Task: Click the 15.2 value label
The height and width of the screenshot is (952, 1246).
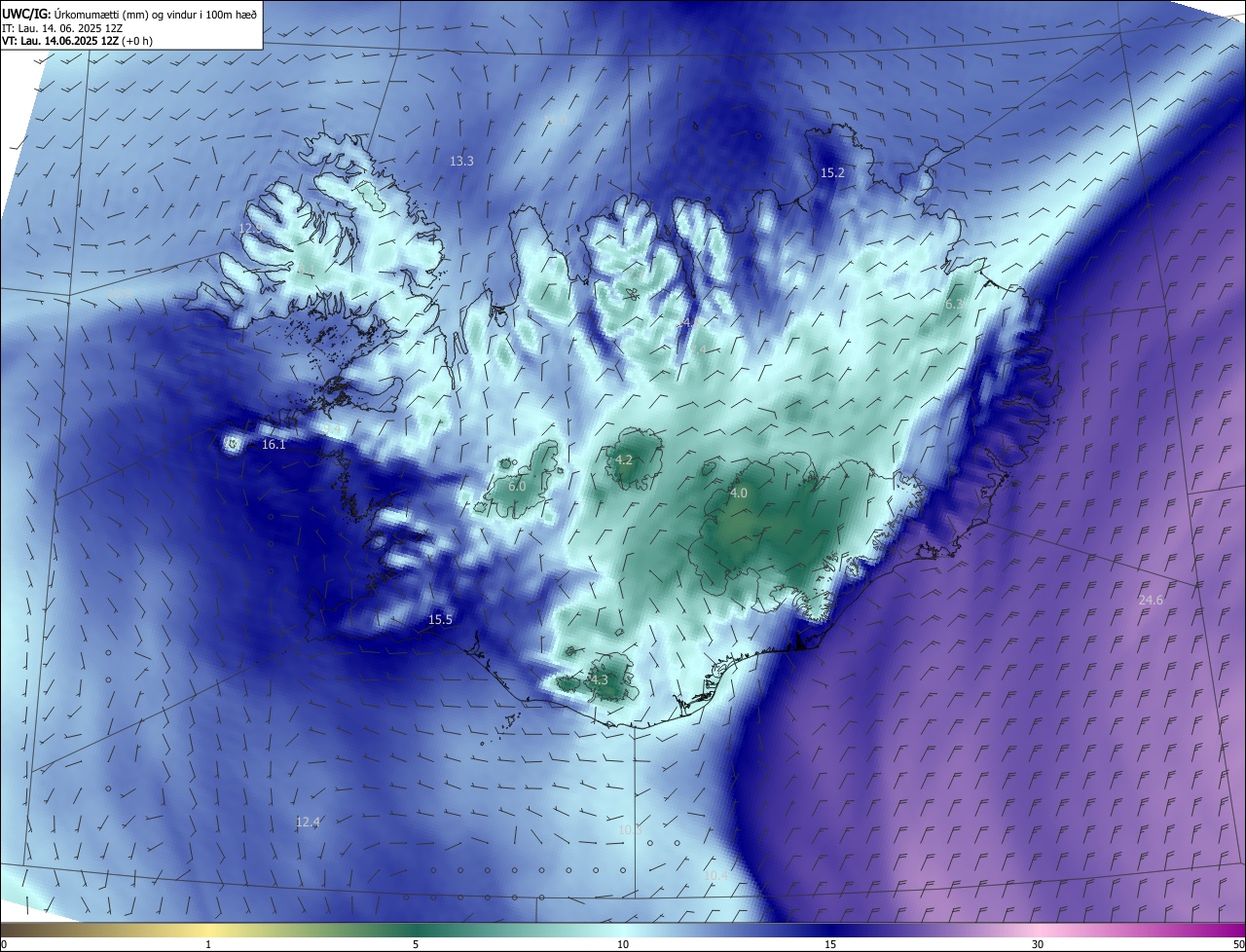Action: (832, 172)
